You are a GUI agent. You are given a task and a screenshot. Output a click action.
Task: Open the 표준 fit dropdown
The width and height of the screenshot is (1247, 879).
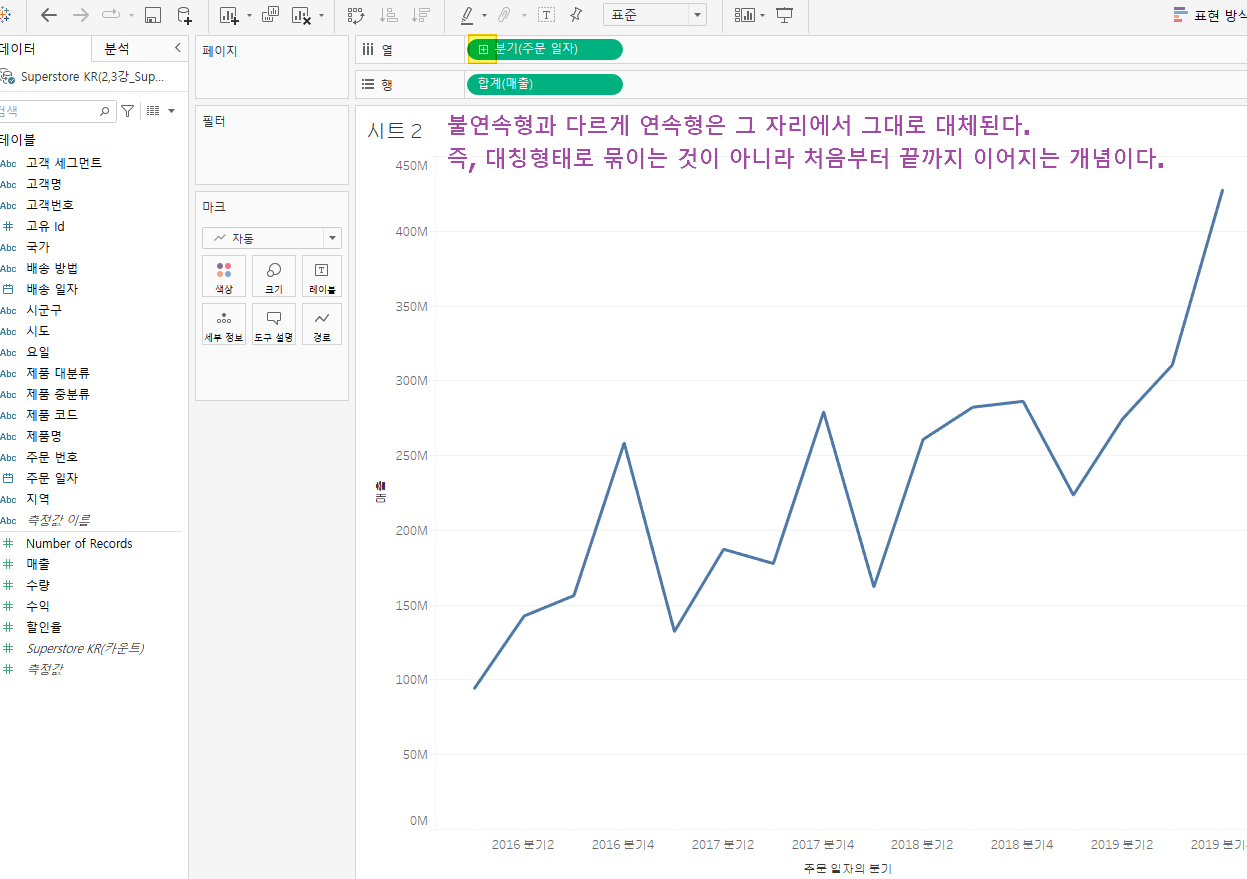click(x=655, y=15)
